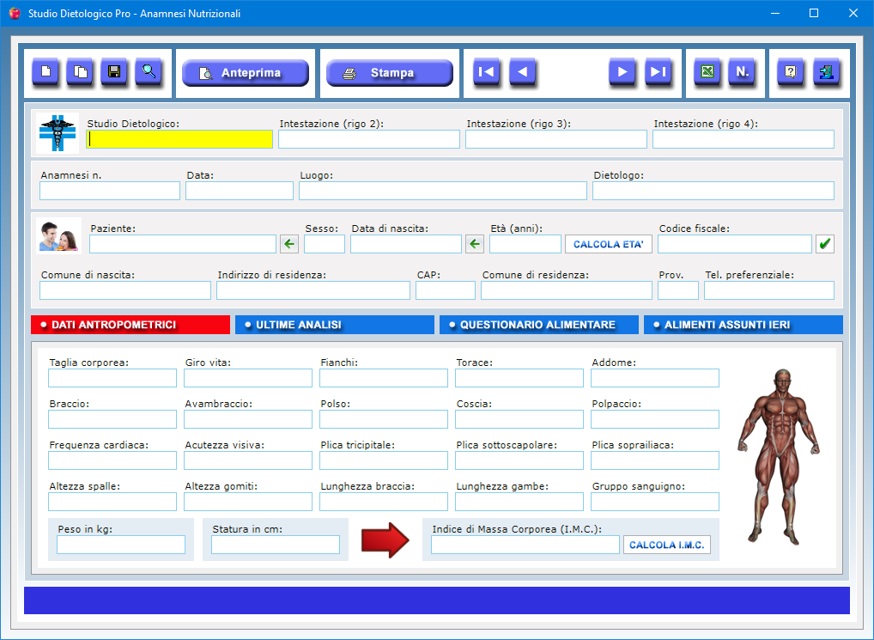Save the record with the floppy disk icon
874x640 pixels.
[114, 72]
